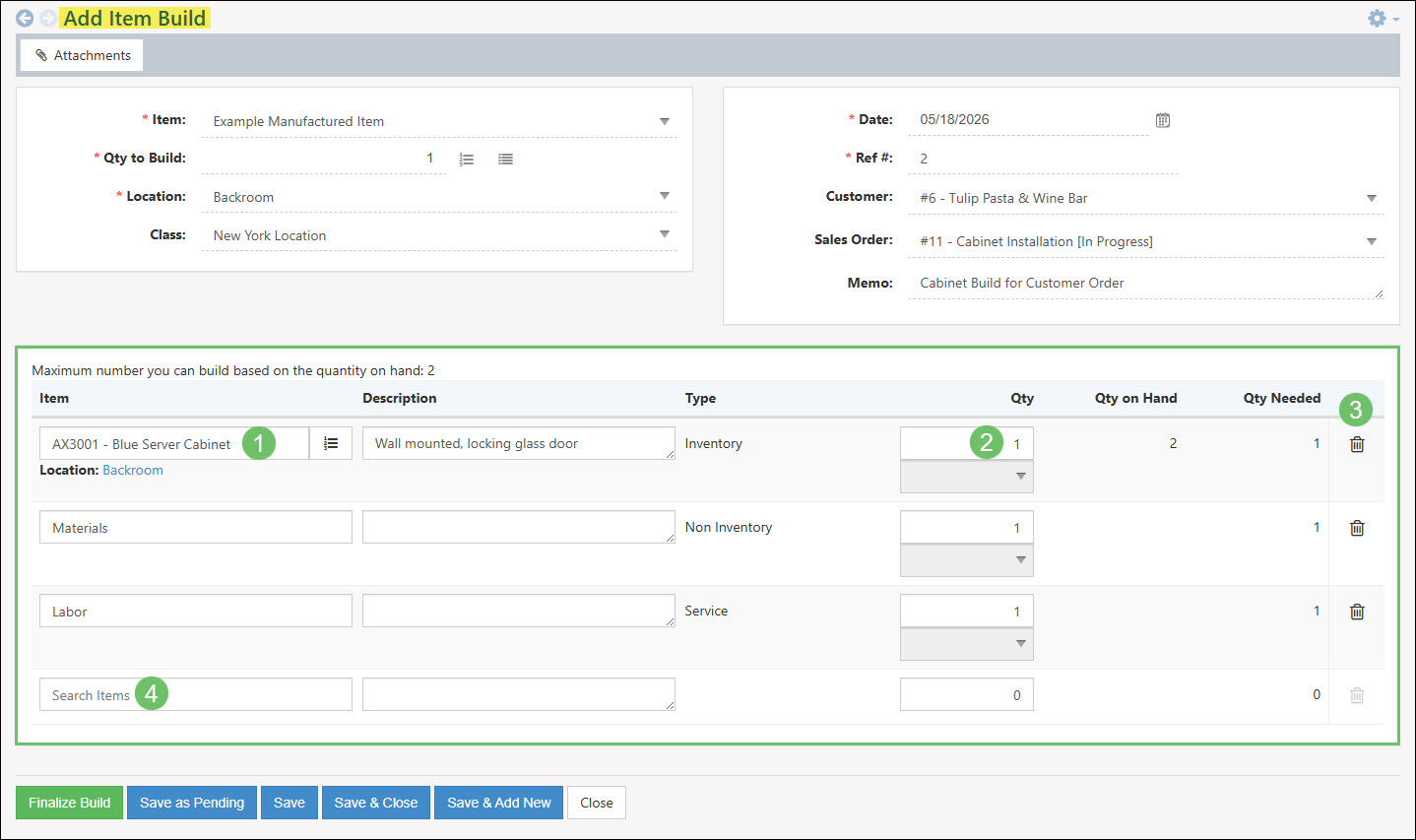Click Save as Pending
The width and height of the screenshot is (1416, 840).
click(192, 803)
